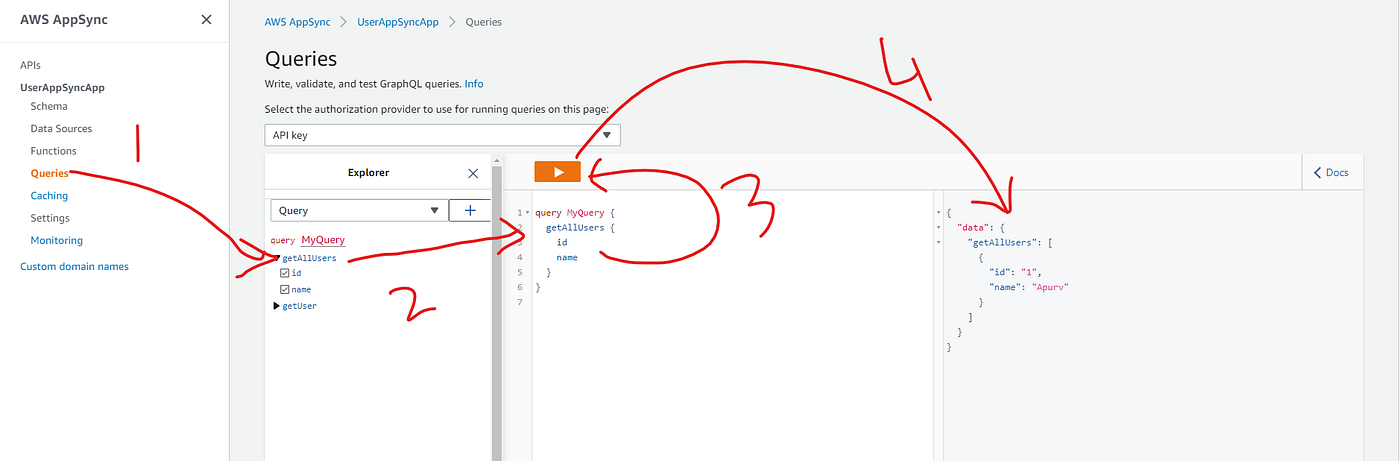Open Custom domain names link
The image size is (1400, 461).
(74, 266)
